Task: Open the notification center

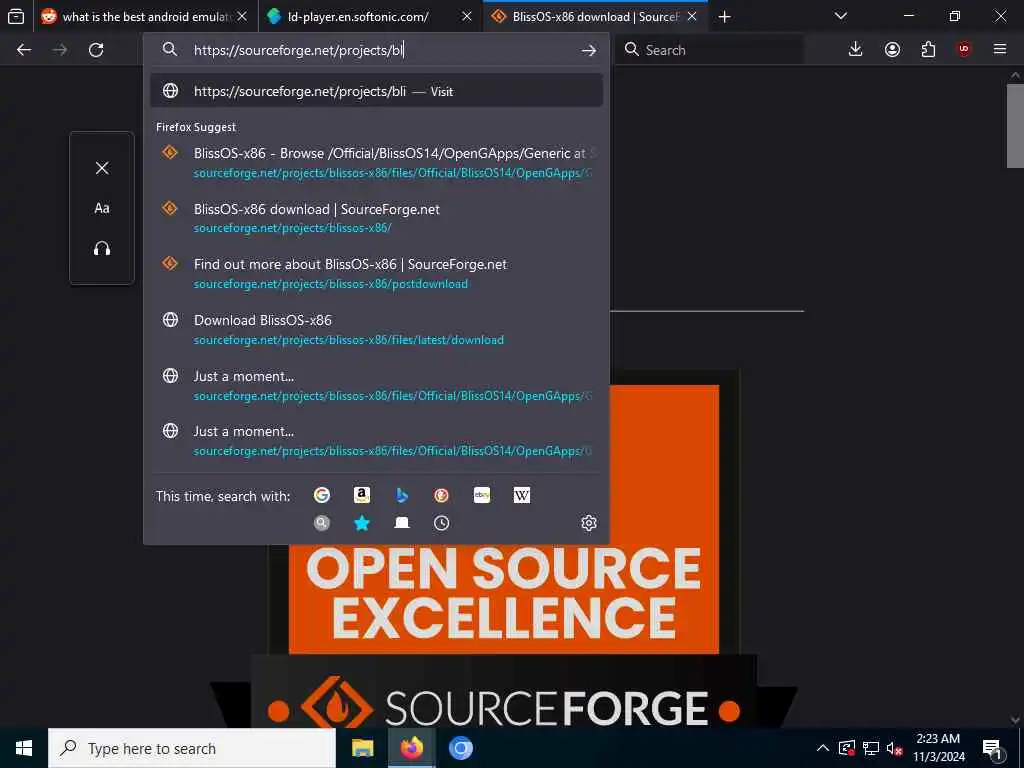Action: pos(992,748)
